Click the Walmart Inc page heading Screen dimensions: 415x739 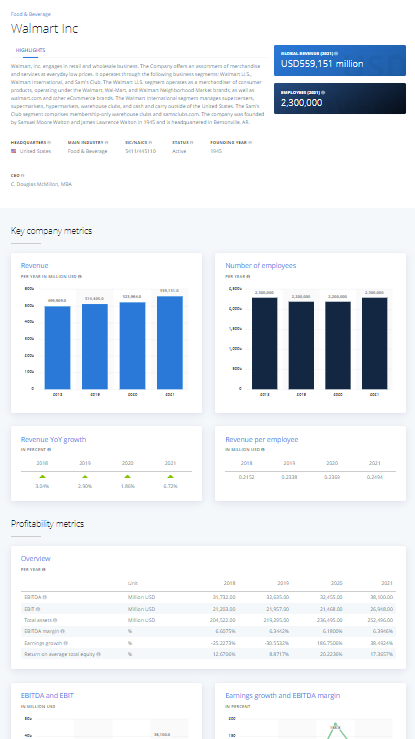click(x=44, y=28)
